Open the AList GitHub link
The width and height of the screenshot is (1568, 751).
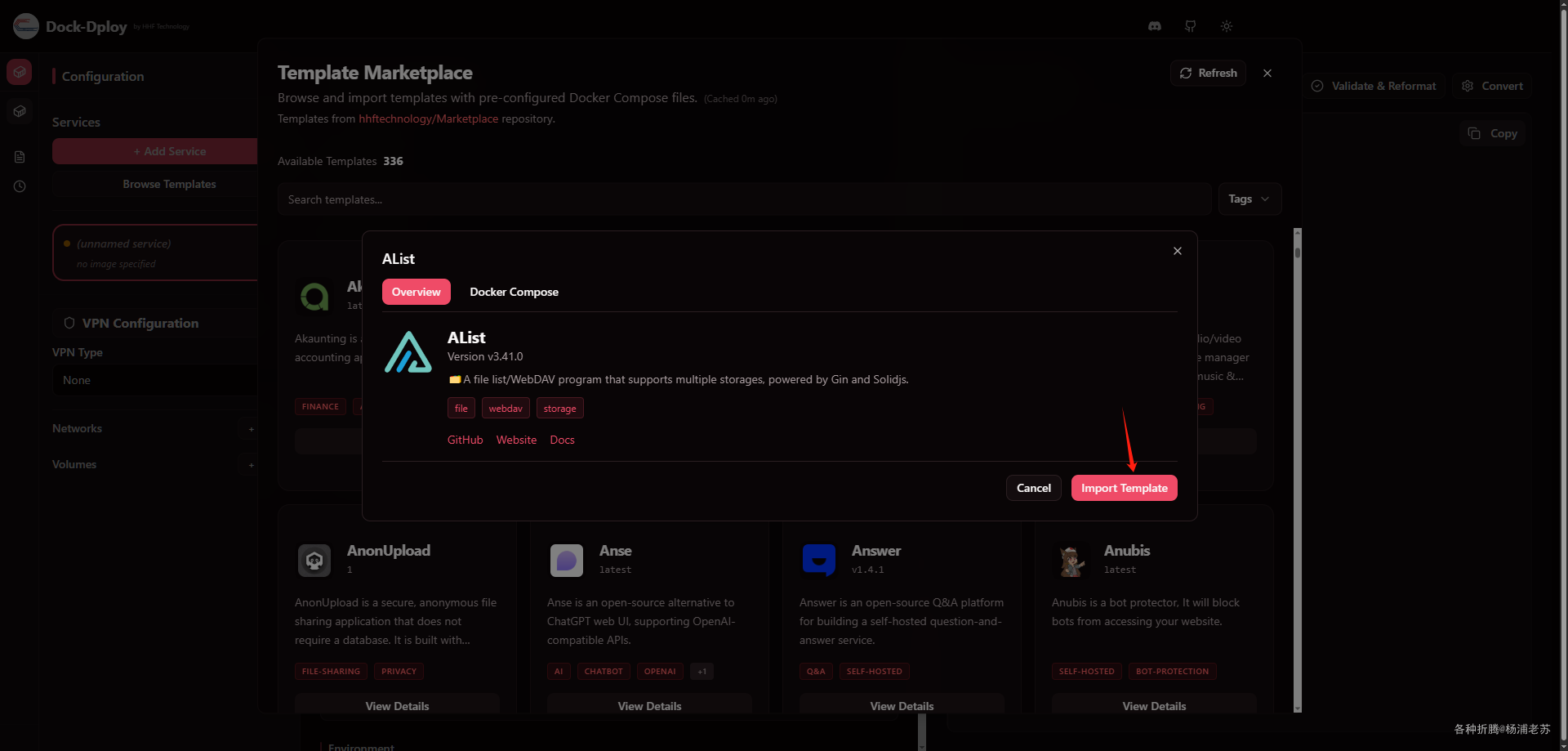tap(465, 440)
